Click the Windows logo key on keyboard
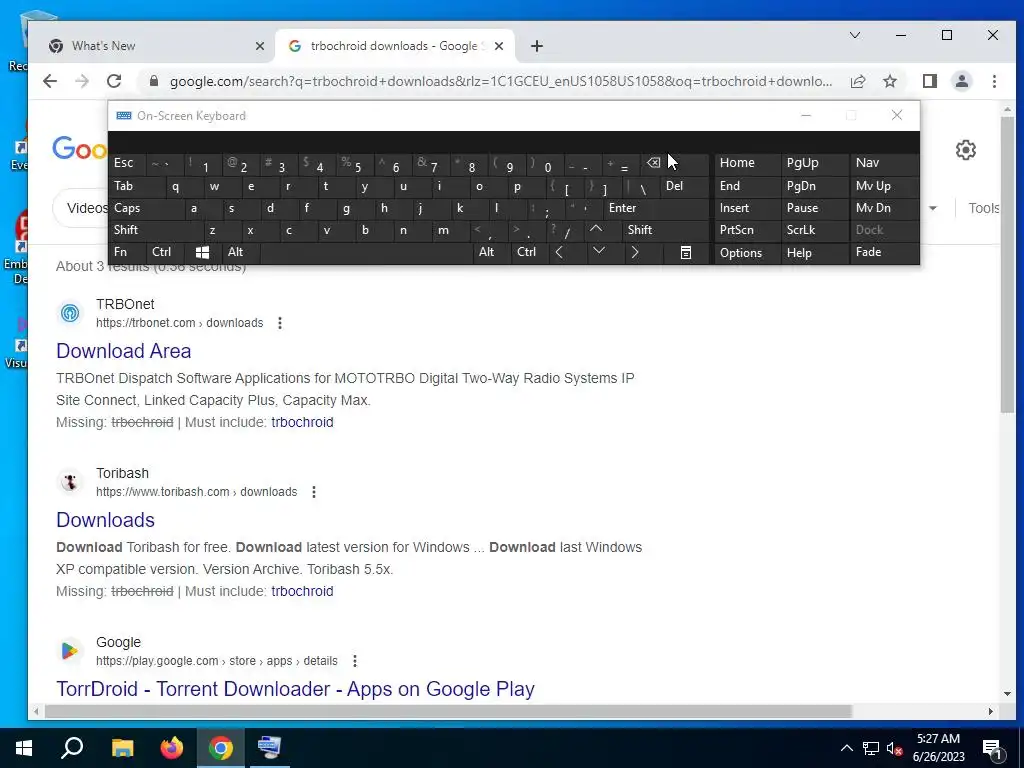 pyautogui.click(x=202, y=252)
